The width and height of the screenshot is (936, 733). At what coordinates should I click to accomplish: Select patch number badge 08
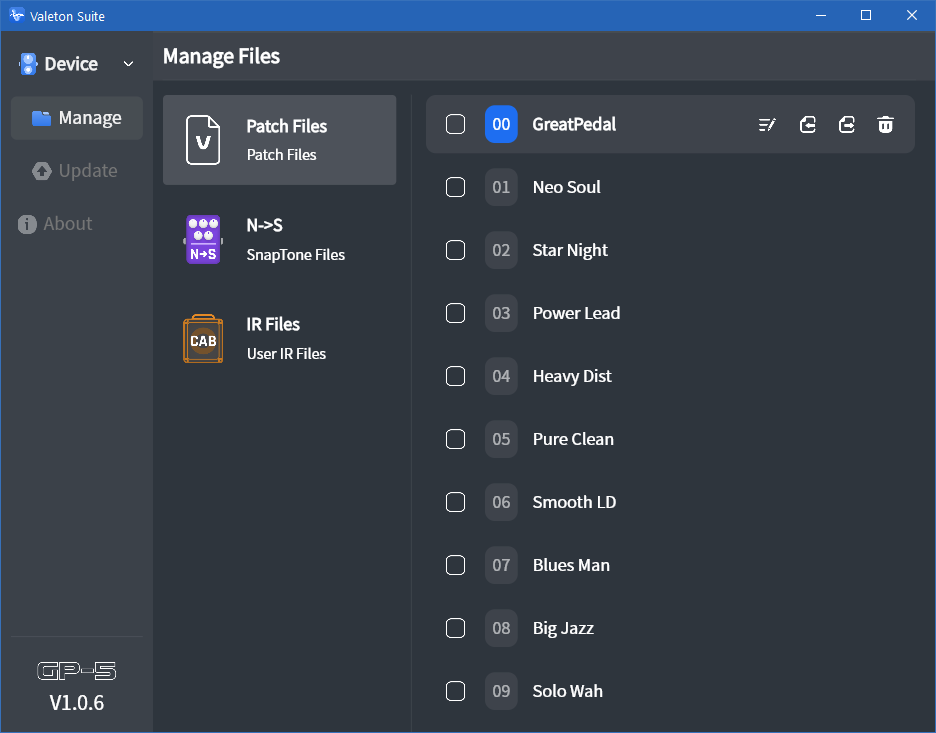501,628
